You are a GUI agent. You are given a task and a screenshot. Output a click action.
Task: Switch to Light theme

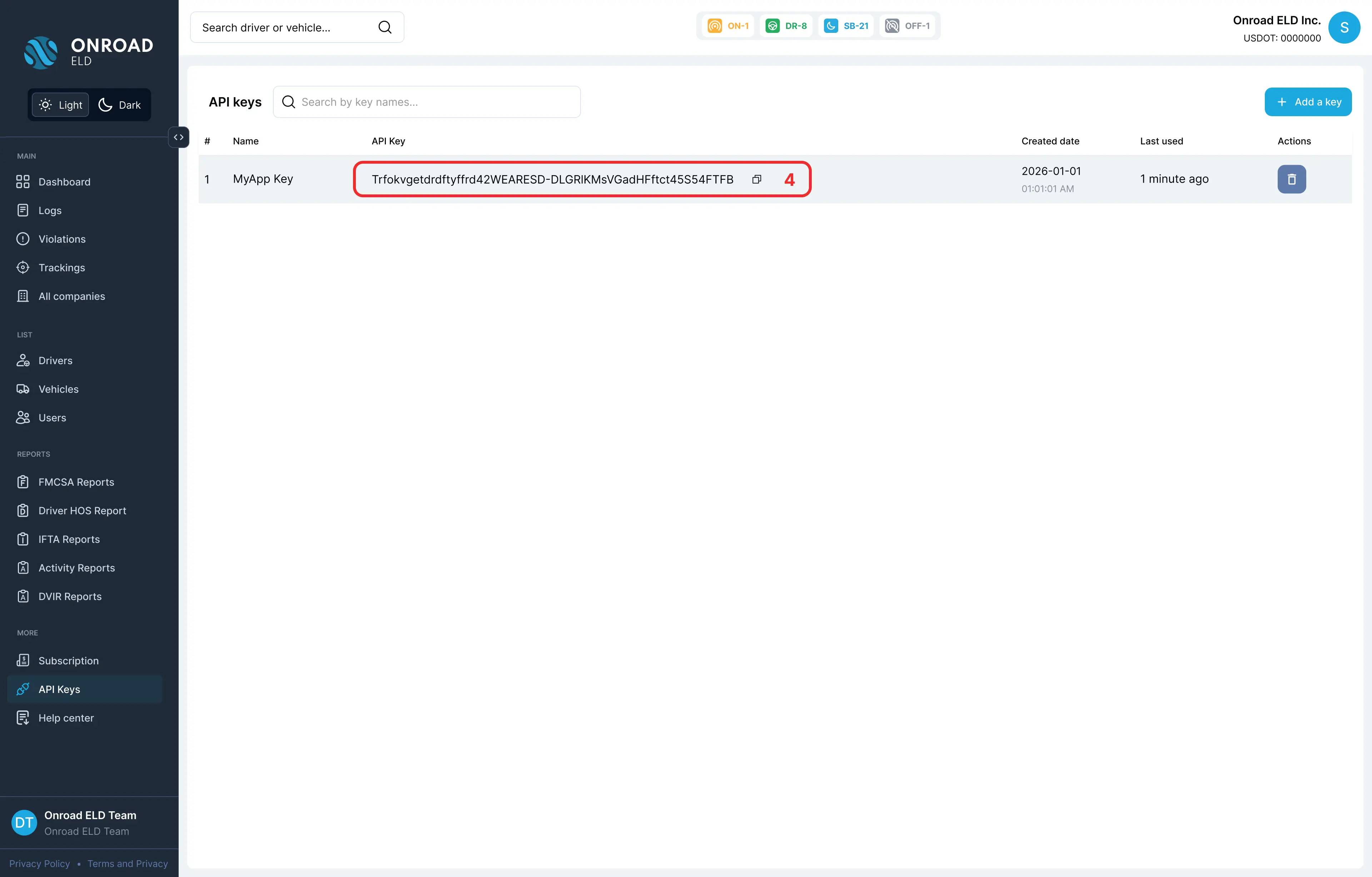coord(60,105)
